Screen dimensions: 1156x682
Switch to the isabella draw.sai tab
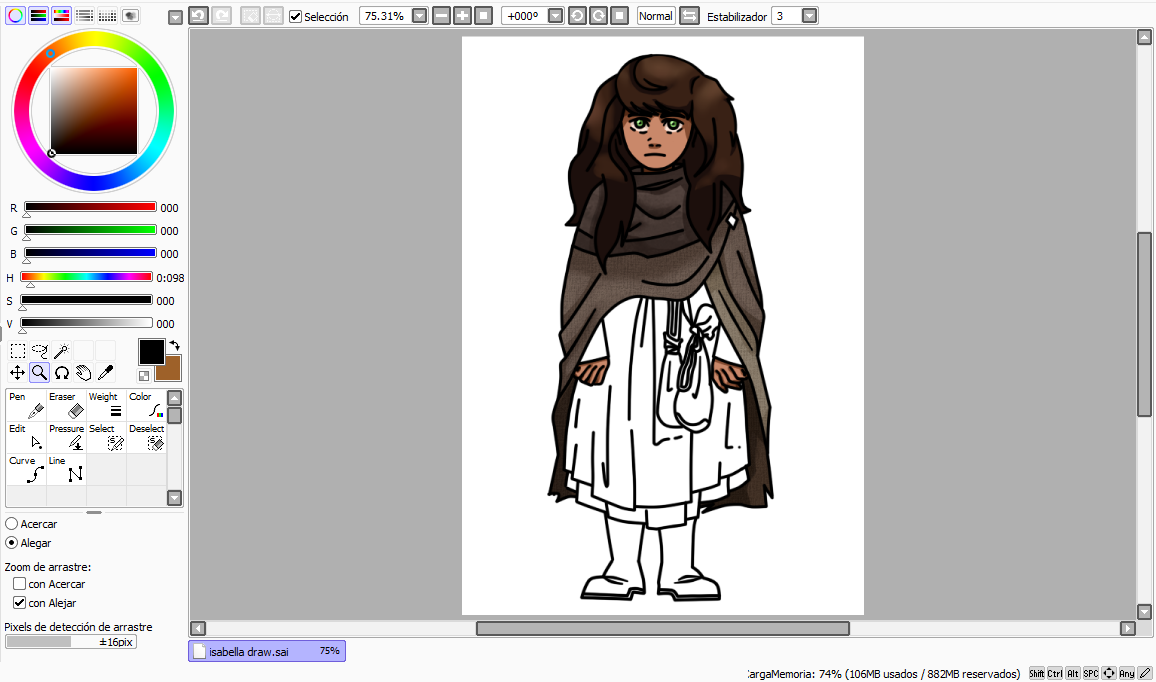(266, 651)
